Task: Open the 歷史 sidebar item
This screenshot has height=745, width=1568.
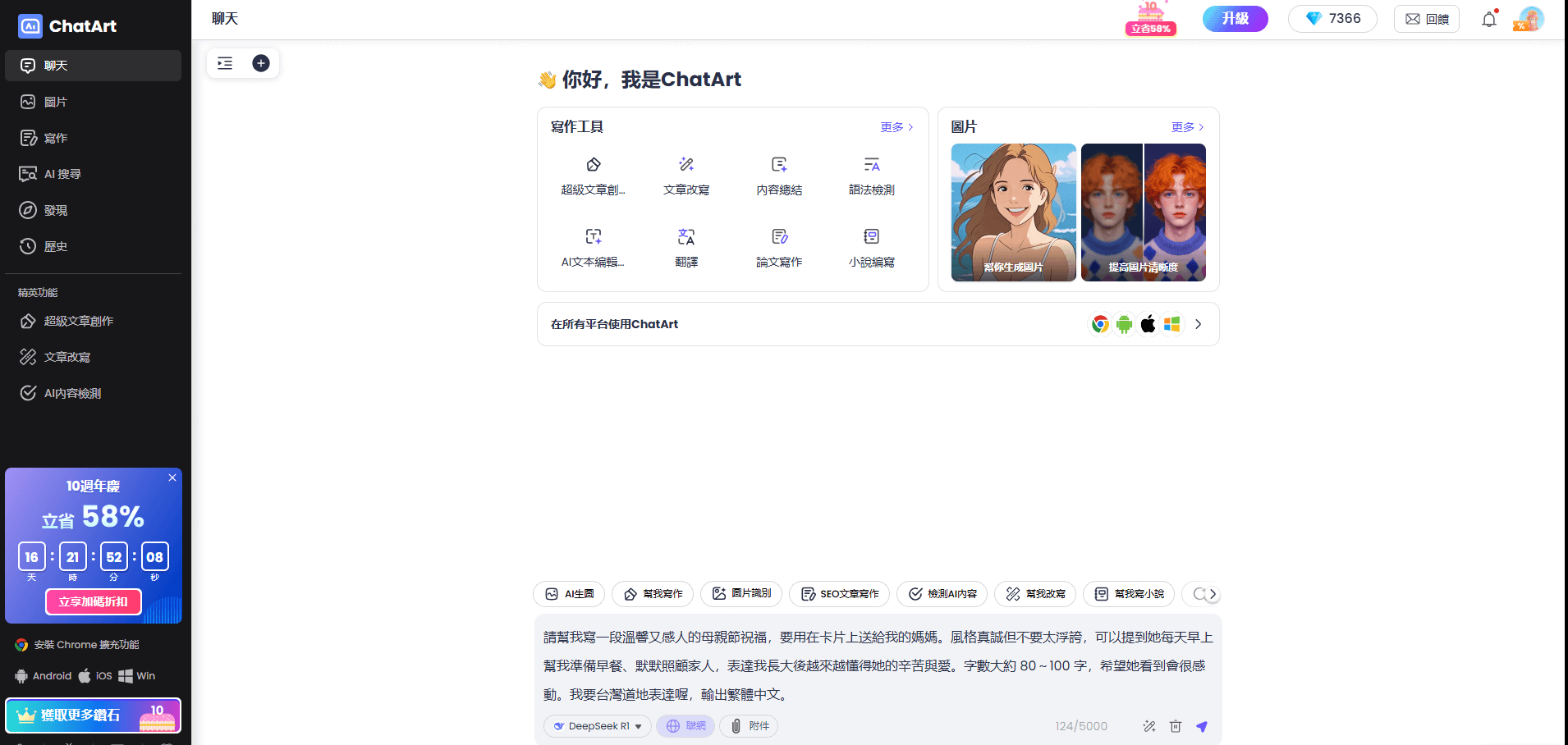Action: coord(93,246)
